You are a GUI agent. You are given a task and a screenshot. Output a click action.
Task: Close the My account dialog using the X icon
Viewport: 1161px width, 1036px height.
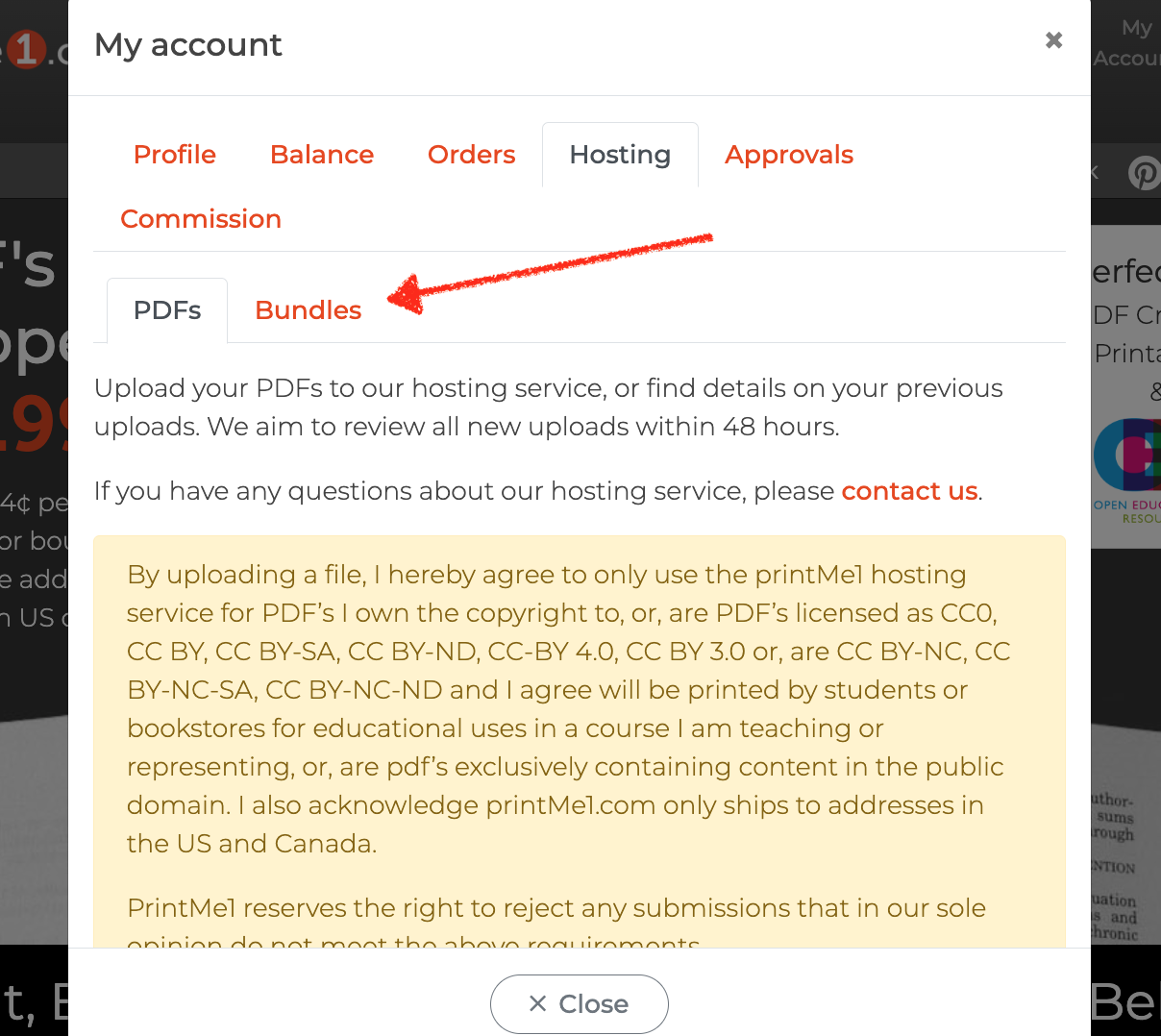click(1053, 40)
